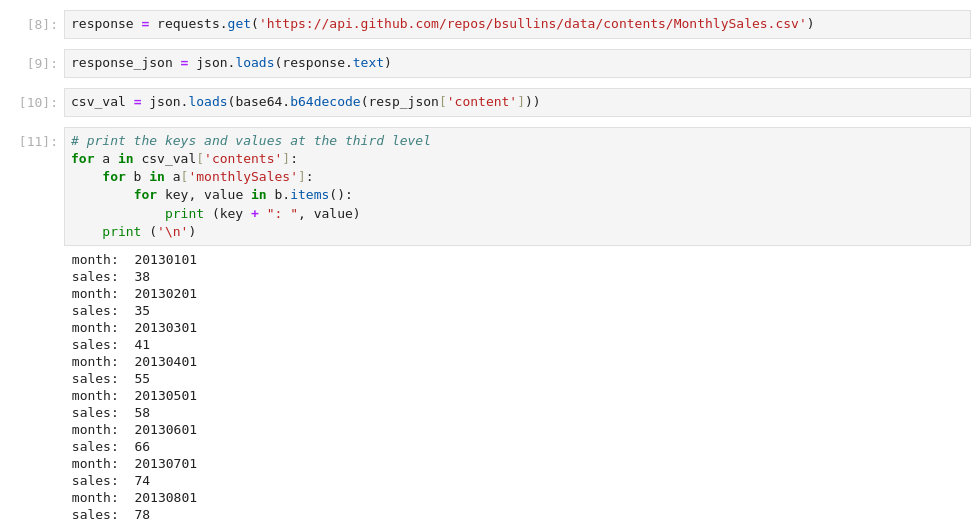Click output line month: 20130401
The height and width of the screenshot is (519, 977).
point(134,362)
